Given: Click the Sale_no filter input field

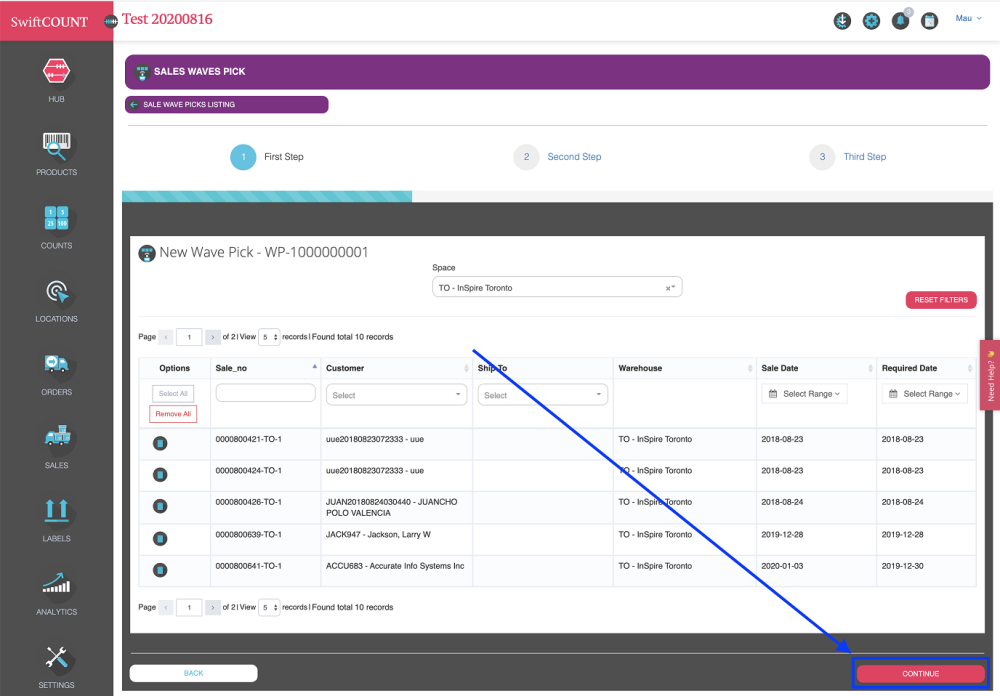Looking at the screenshot, I should point(265,393).
